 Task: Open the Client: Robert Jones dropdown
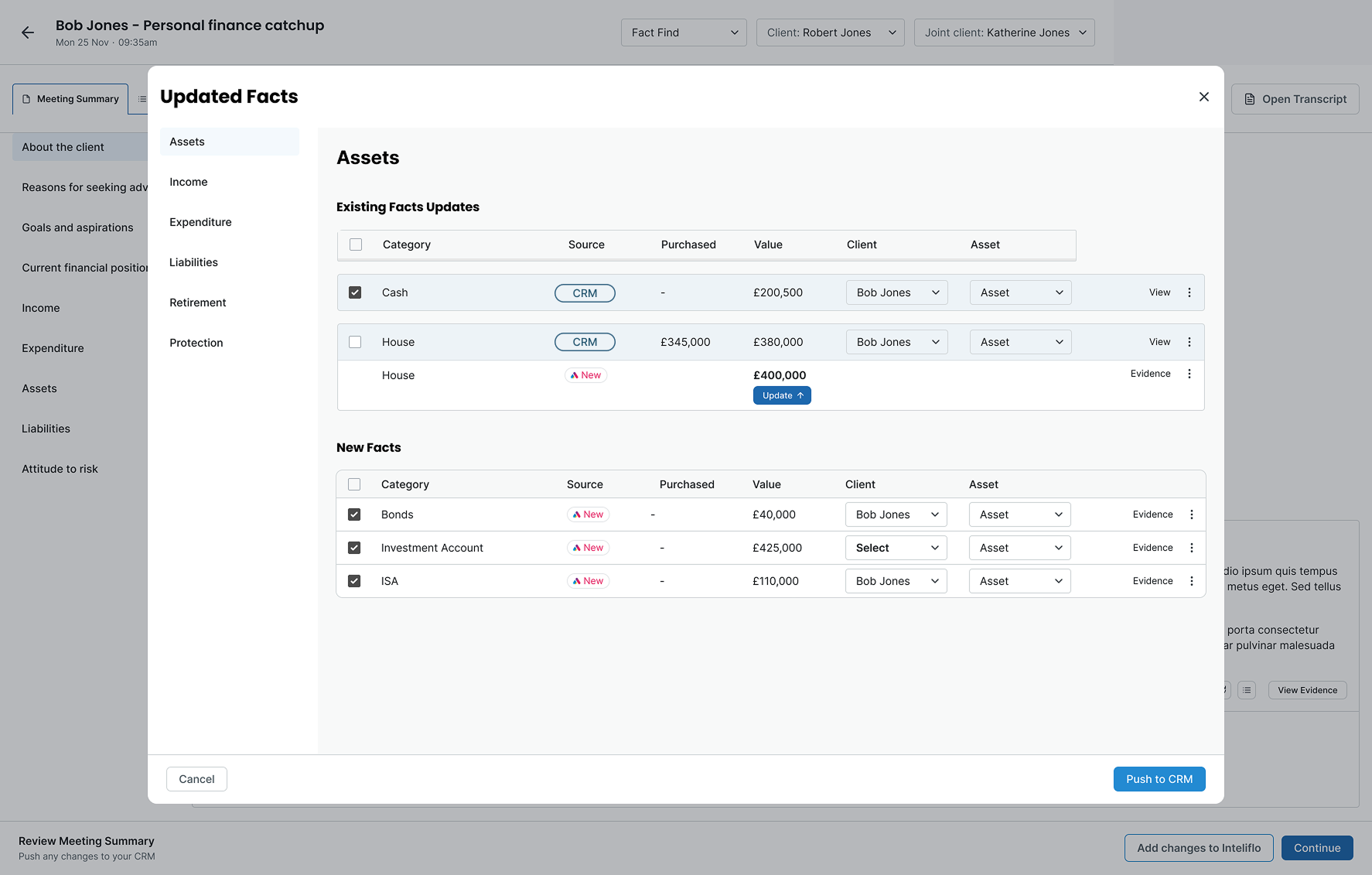point(831,32)
